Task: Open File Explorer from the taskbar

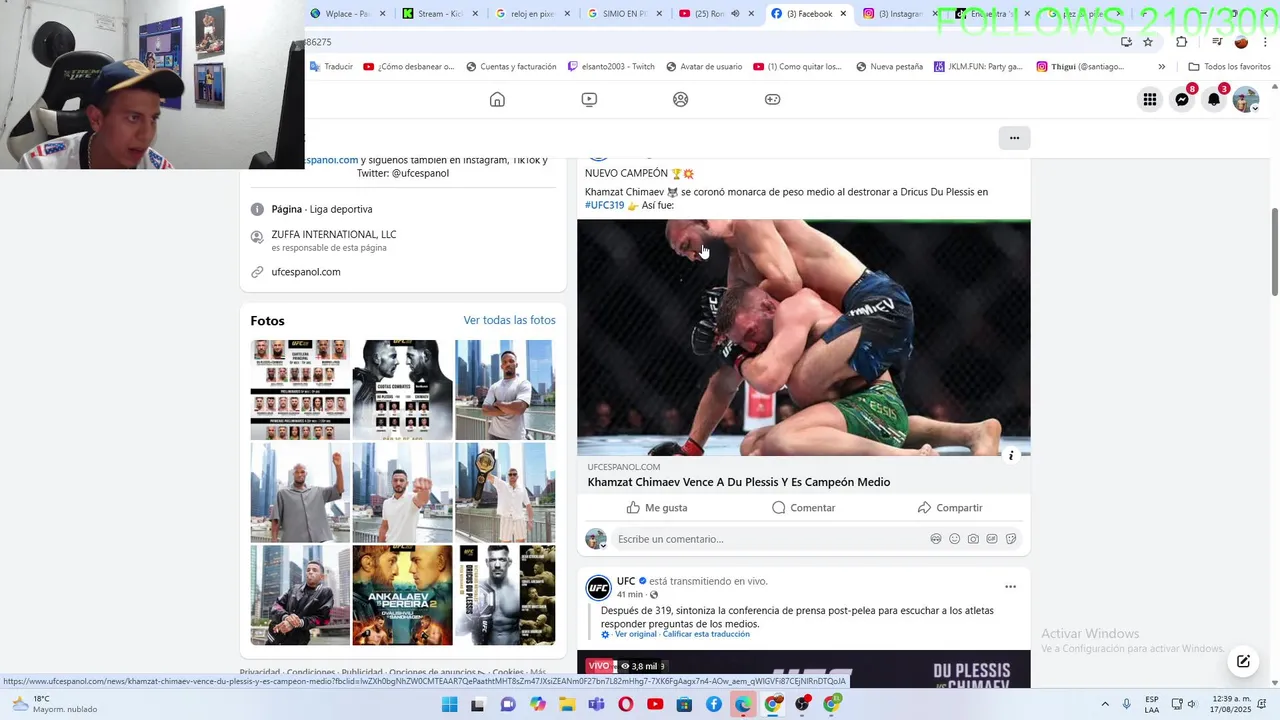Action: coord(567,705)
